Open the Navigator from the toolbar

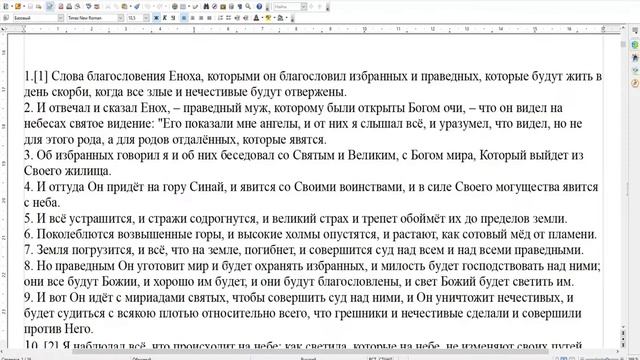tap(214, 7)
